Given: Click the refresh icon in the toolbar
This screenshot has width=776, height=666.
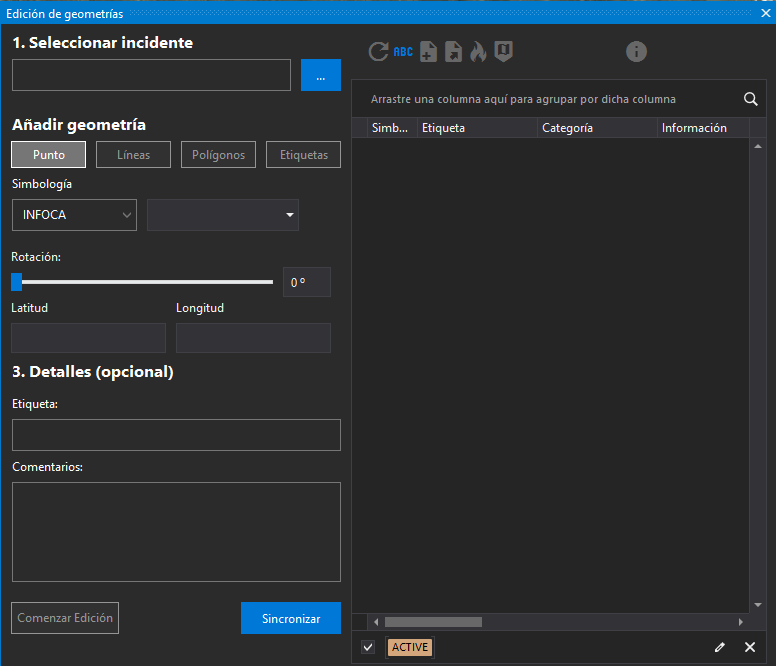Looking at the screenshot, I should [x=378, y=52].
